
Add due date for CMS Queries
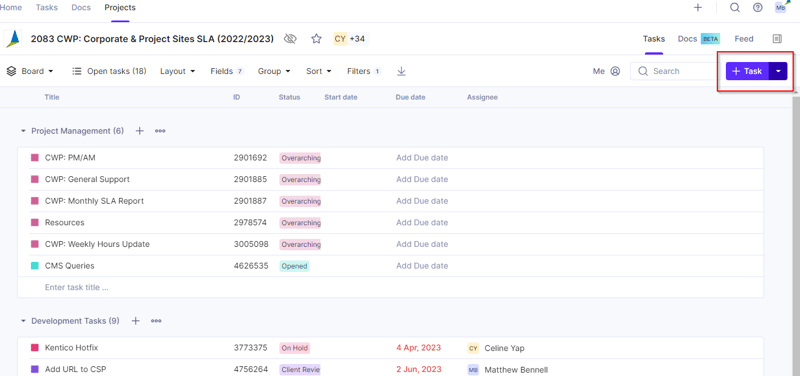(x=422, y=266)
